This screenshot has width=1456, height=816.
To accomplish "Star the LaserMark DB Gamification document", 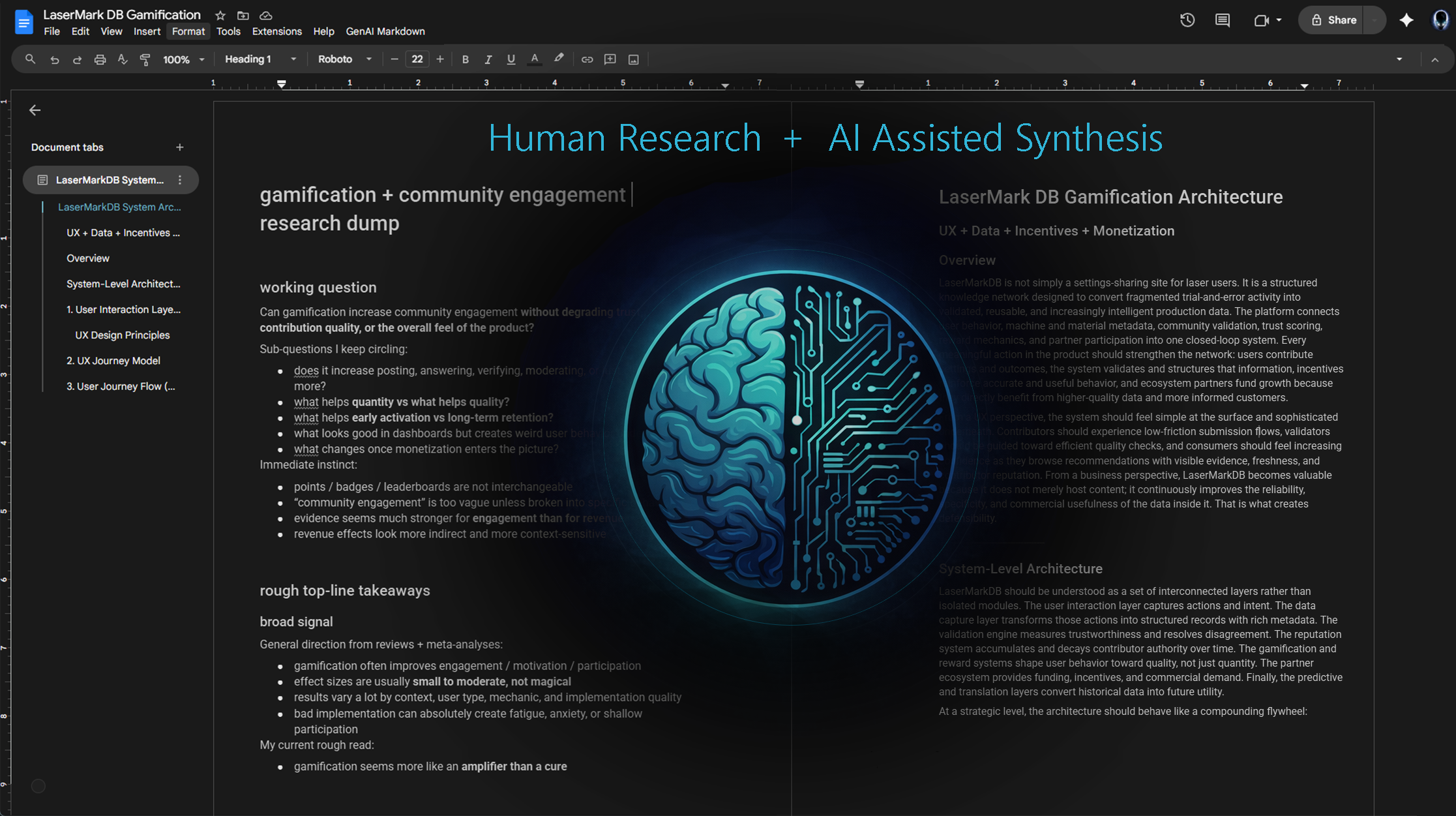I will (x=220, y=15).
